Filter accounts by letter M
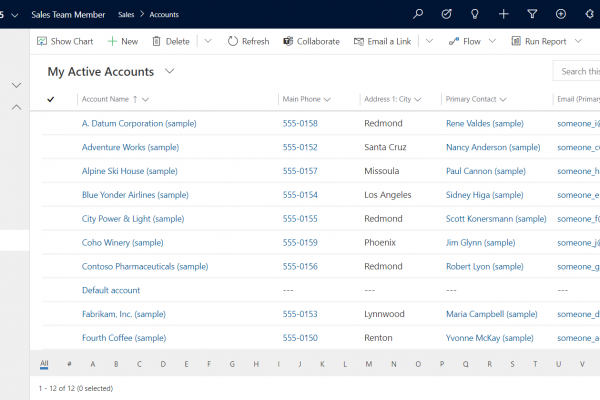 pyautogui.click(x=368, y=364)
